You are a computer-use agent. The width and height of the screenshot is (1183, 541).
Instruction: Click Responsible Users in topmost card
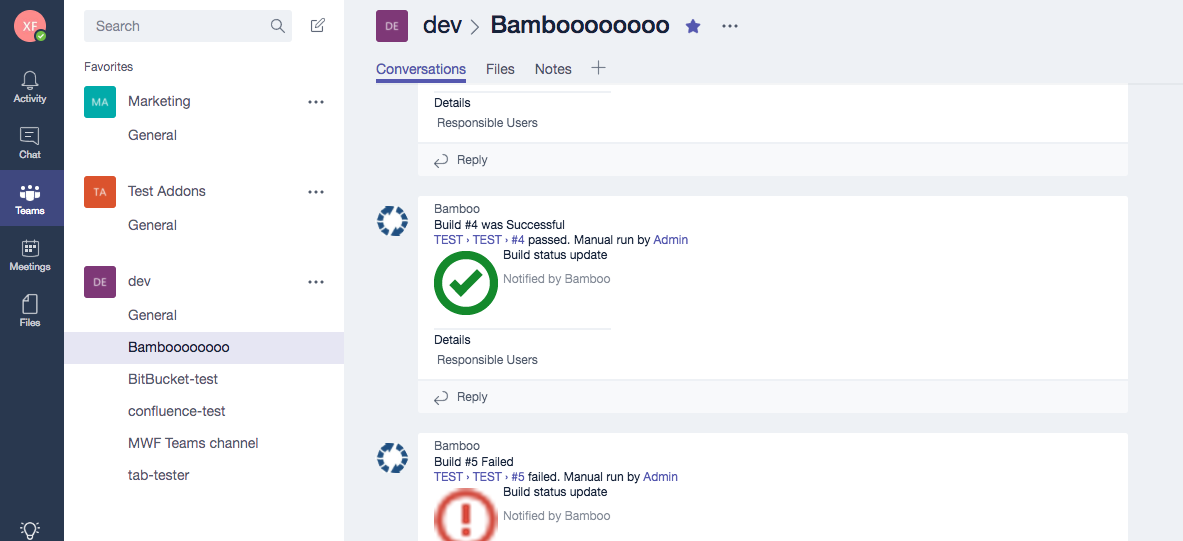pyautogui.click(x=487, y=122)
